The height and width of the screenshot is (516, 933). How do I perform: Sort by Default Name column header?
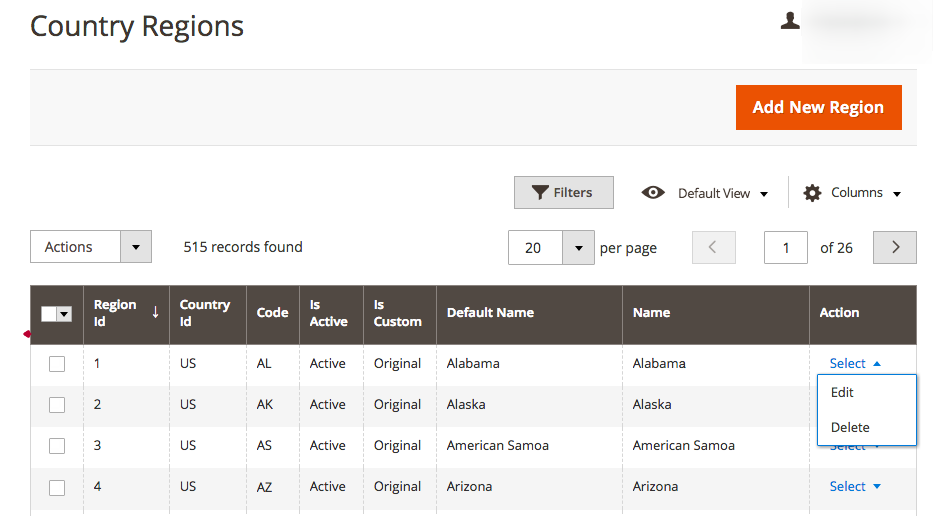coord(529,313)
